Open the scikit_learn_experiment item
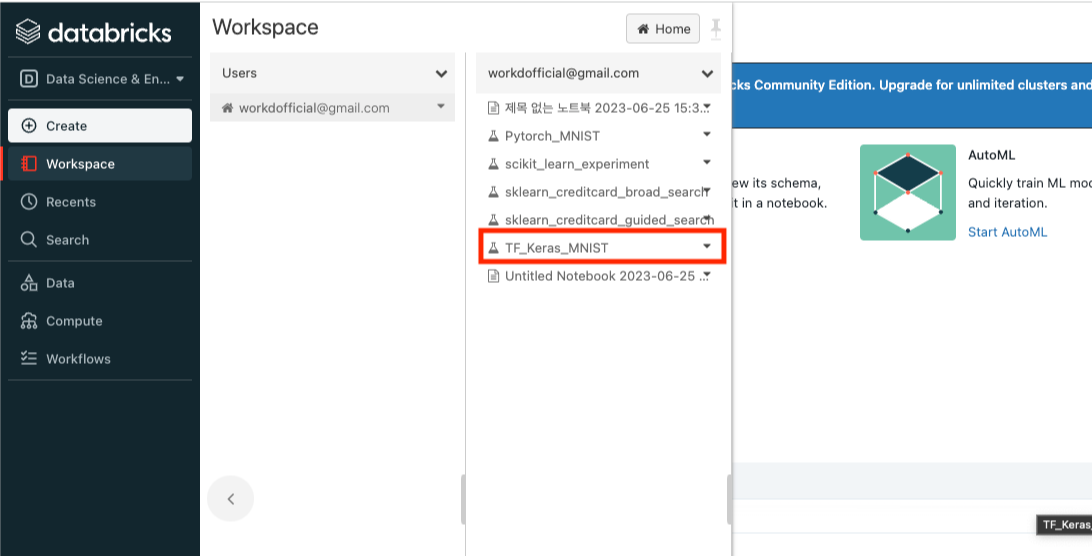 pos(577,164)
